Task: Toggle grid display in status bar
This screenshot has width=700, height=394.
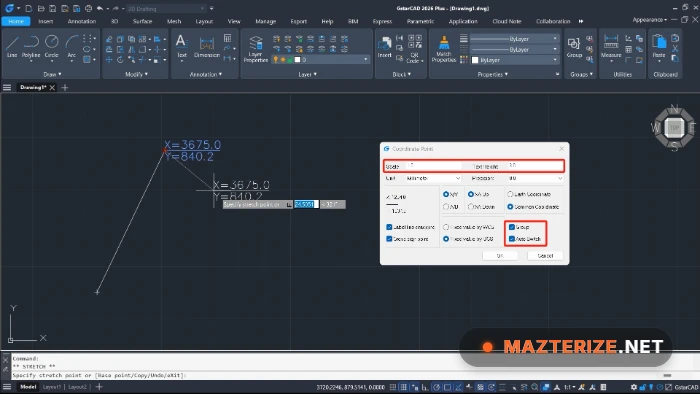Action: [x=404, y=387]
